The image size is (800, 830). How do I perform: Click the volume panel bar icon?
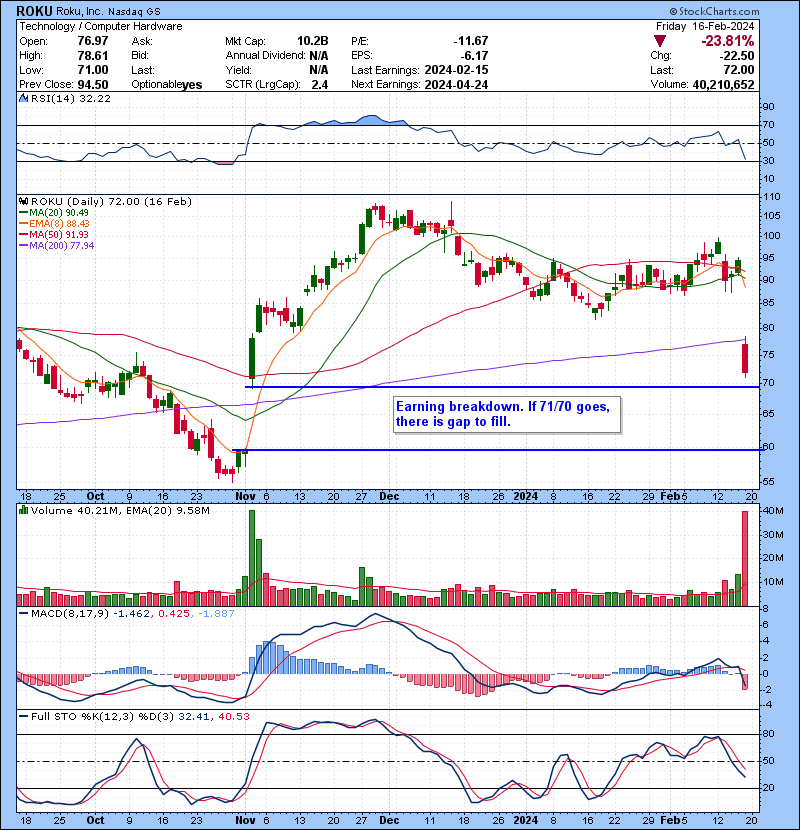(23, 510)
